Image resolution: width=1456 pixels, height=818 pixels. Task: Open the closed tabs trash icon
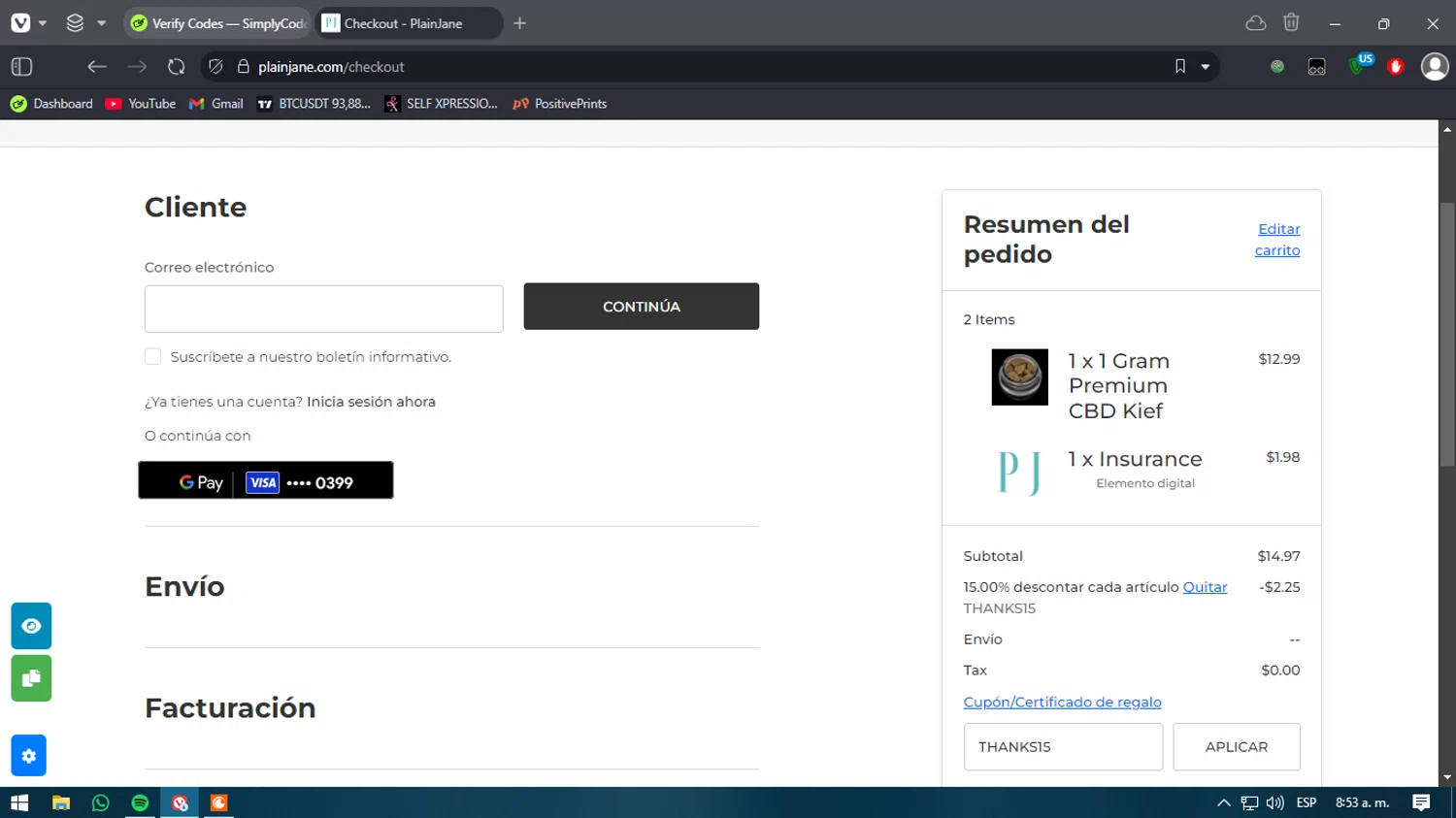[1291, 22]
